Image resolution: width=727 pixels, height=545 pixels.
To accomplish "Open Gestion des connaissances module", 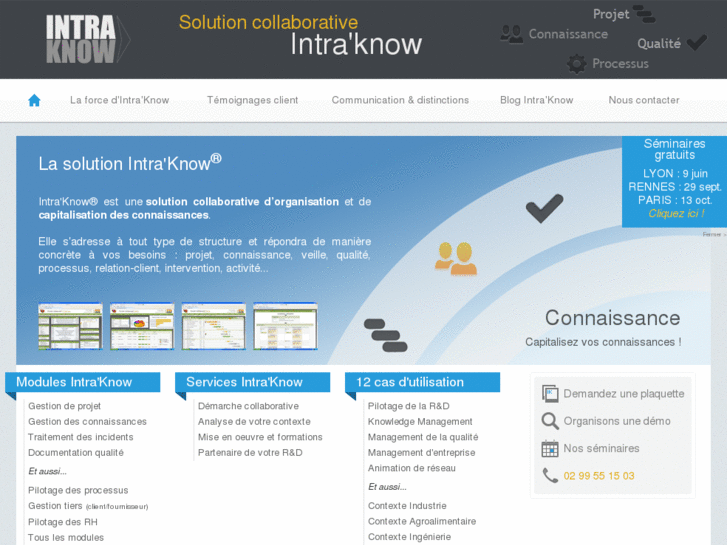I will [87, 422].
